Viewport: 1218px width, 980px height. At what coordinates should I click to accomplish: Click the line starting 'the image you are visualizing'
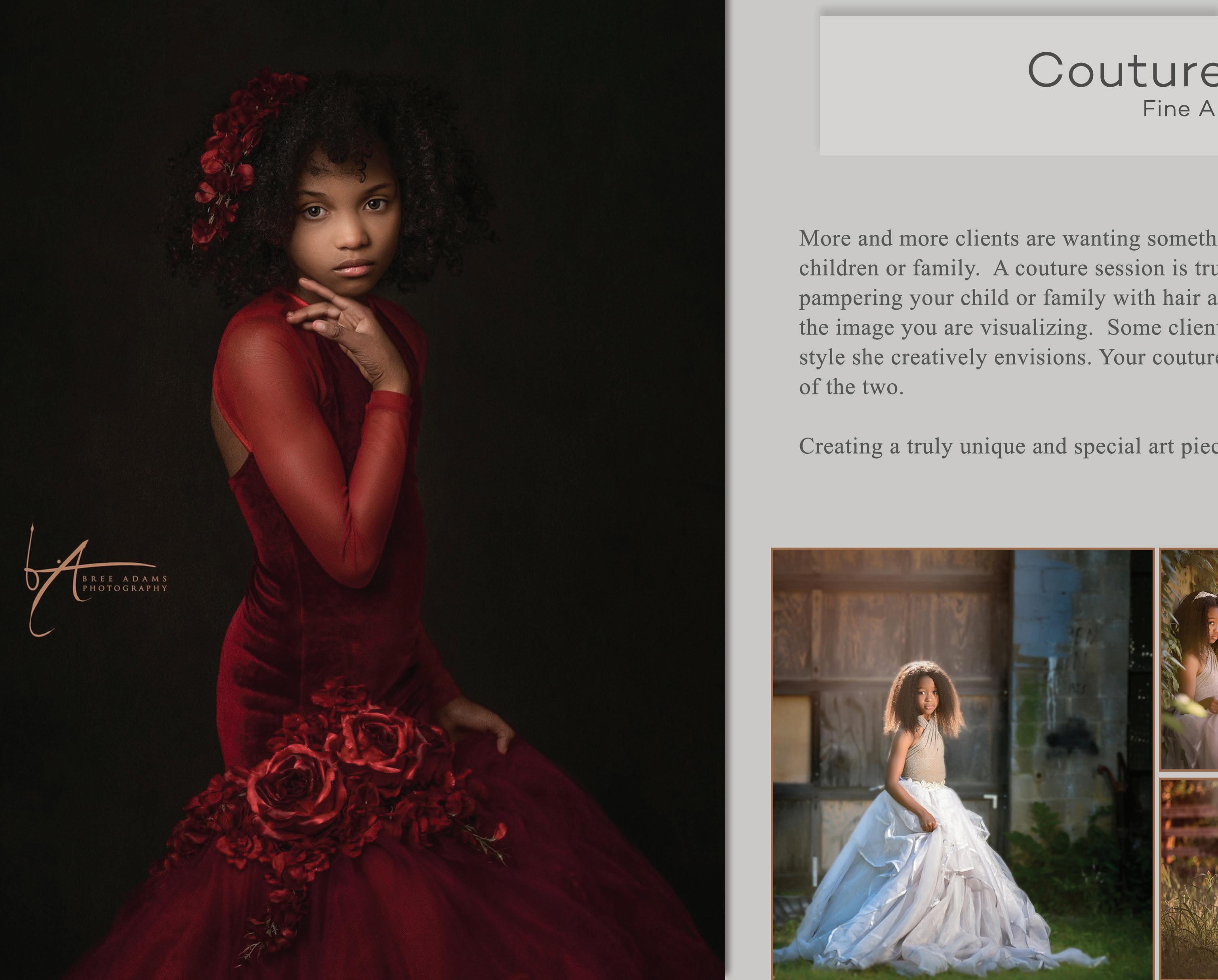tap(1008, 327)
